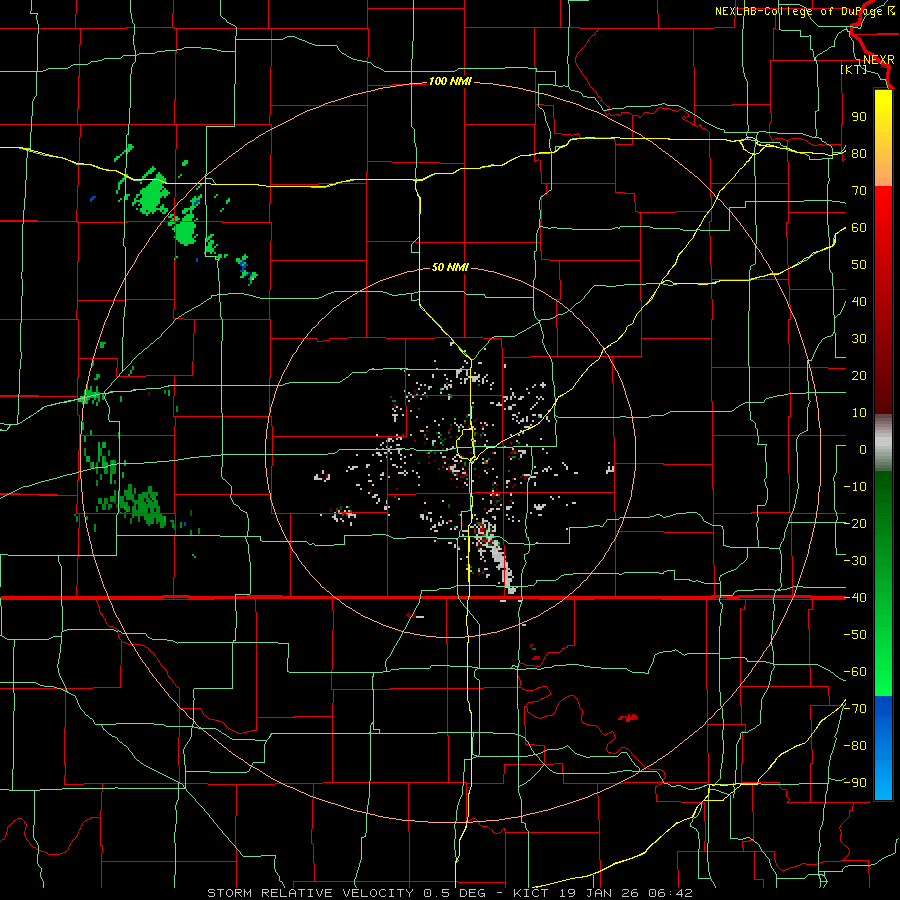Viewport: 900px width, 900px height.
Task: Click the -20 value on velocity scale
Action: coord(855,523)
